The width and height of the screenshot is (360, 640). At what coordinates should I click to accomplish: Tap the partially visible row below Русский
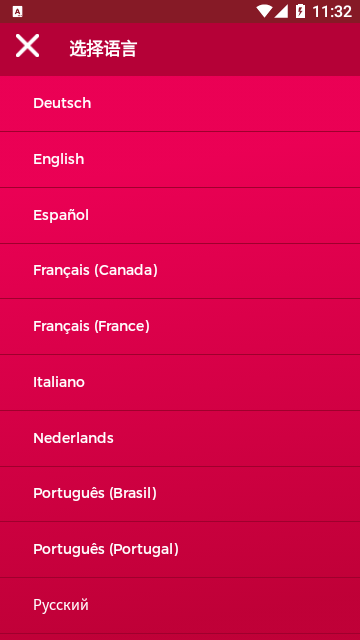180,637
